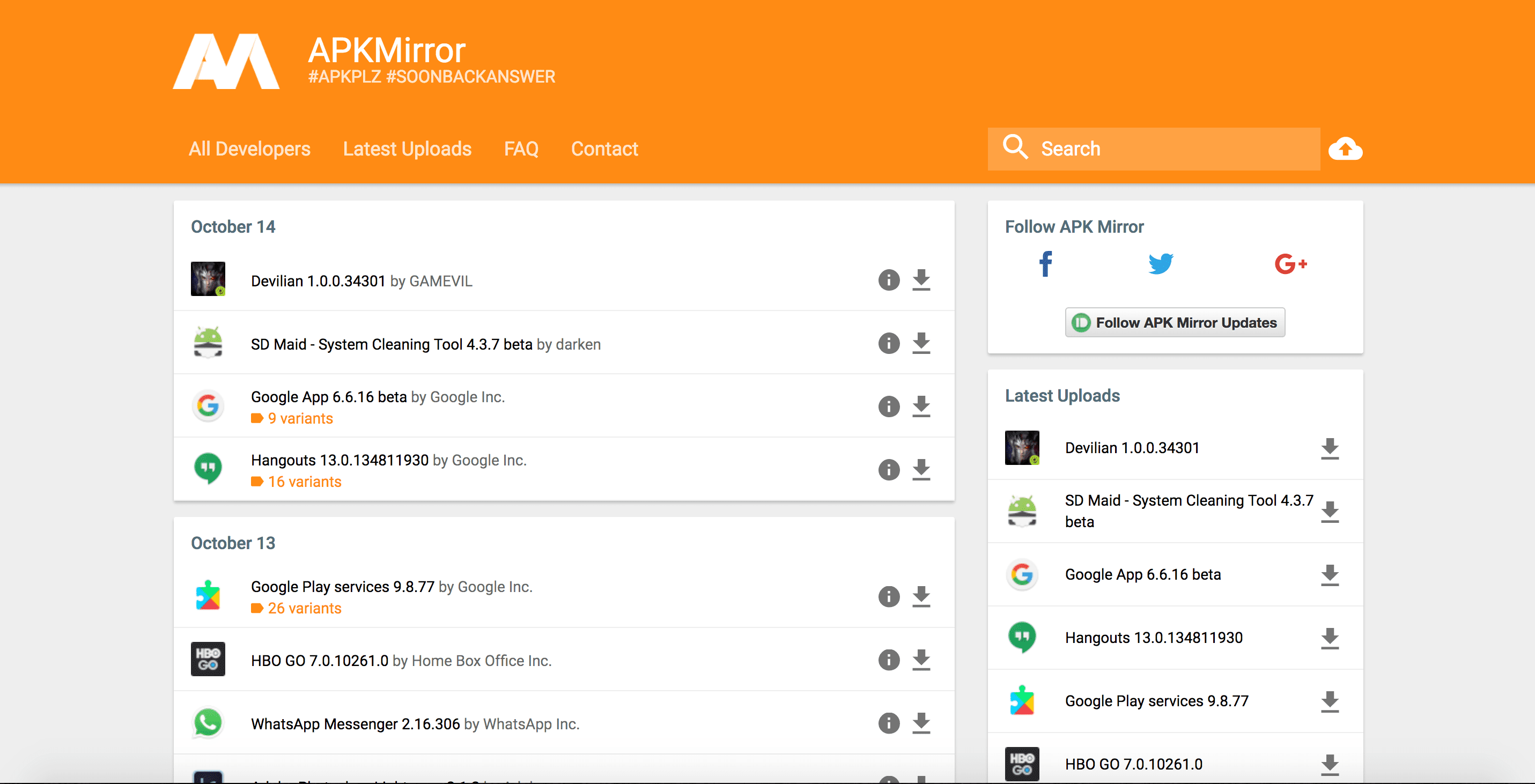Download Devilian from October 14 list

(921, 279)
